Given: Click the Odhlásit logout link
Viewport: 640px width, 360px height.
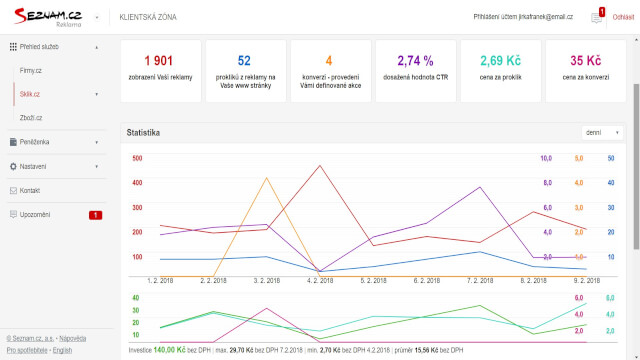Looking at the screenshot, I should point(623,17).
